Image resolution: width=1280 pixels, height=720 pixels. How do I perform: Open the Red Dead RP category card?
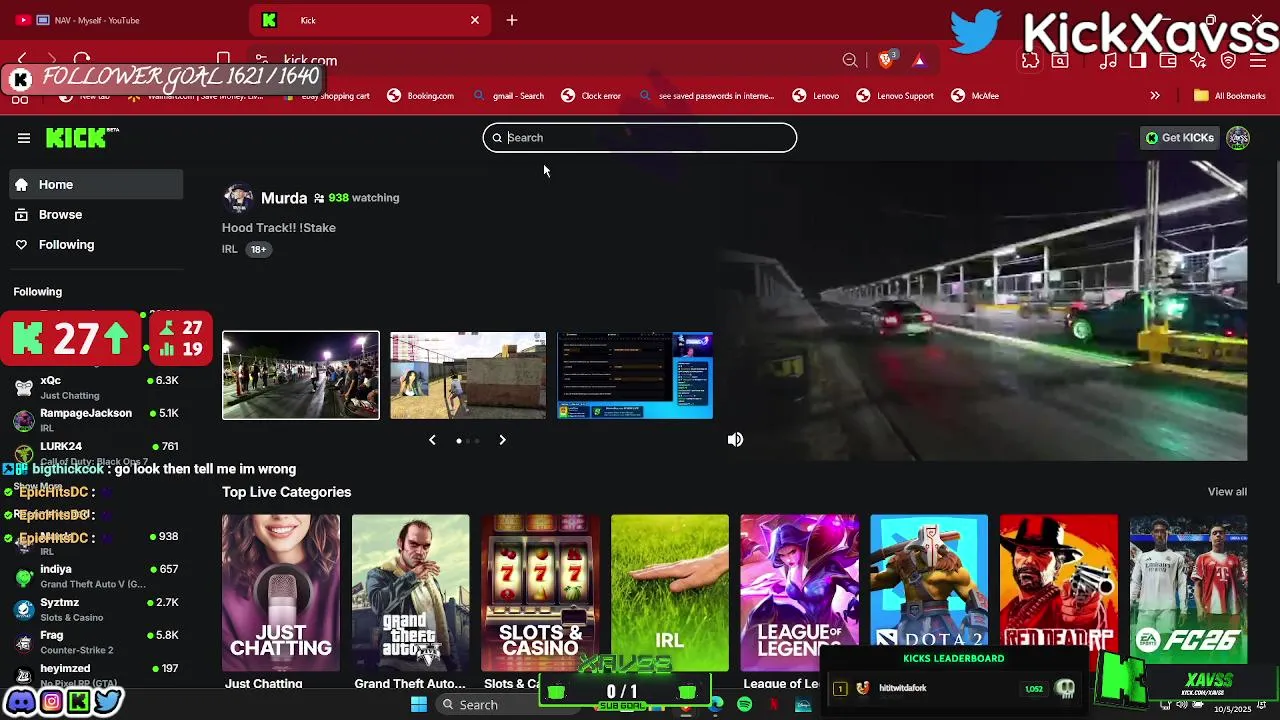[1059, 592]
